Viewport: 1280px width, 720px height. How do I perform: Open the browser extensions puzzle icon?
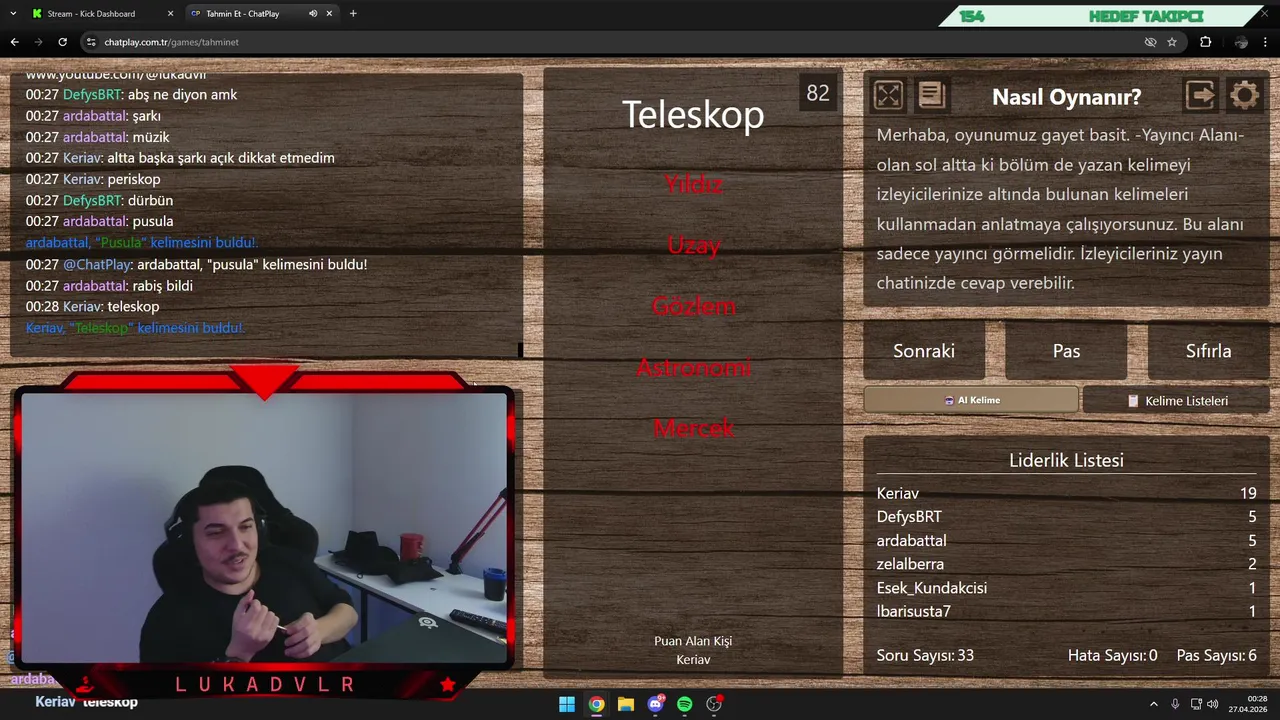tap(1205, 42)
